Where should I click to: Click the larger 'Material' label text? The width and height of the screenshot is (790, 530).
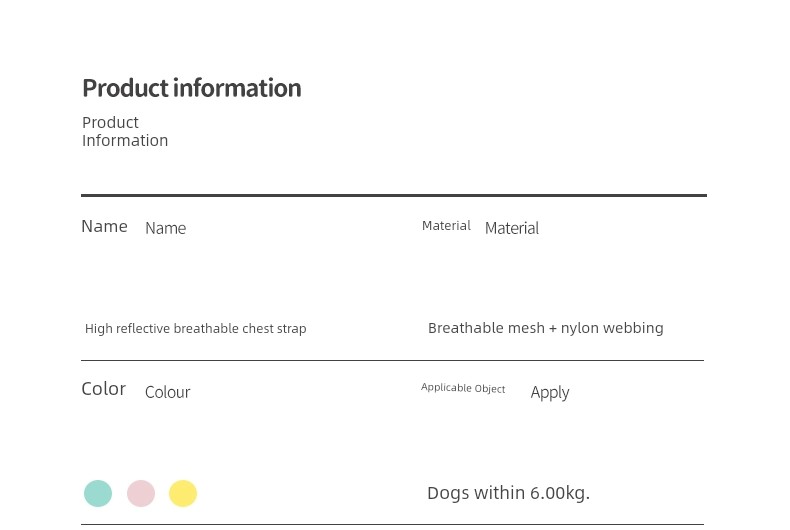coord(511,228)
